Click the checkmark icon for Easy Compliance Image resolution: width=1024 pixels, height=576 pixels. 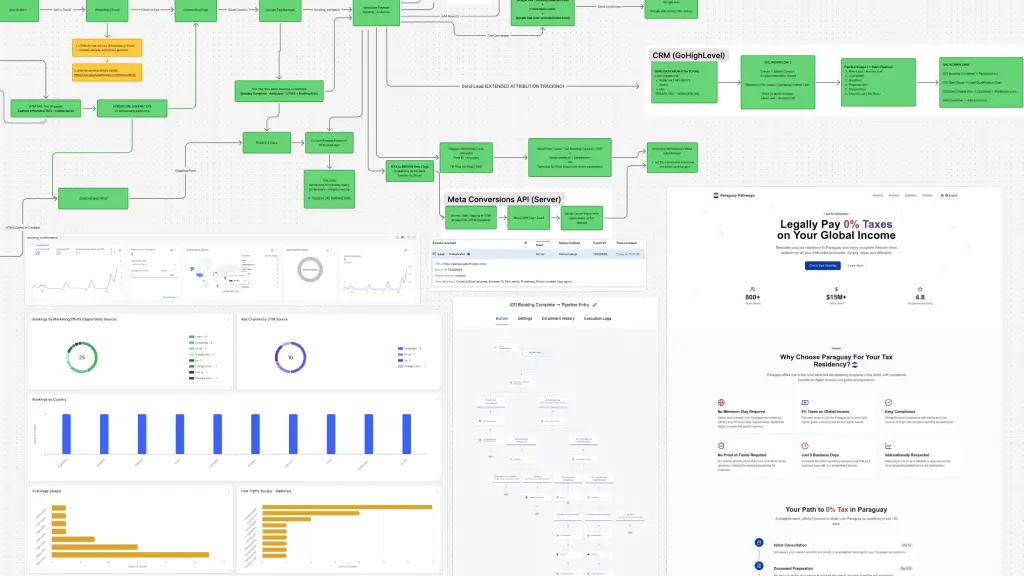coord(888,403)
